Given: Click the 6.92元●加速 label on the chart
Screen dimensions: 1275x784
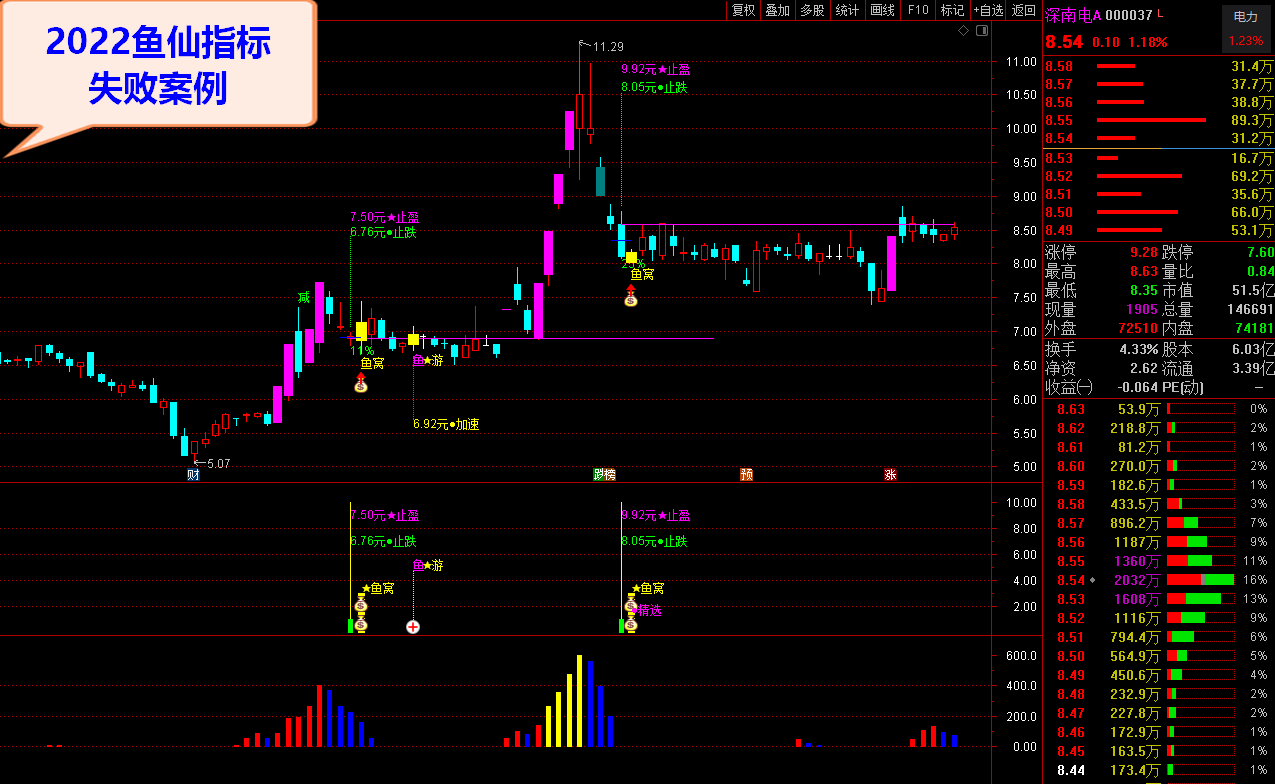Looking at the screenshot, I should (446, 424).
